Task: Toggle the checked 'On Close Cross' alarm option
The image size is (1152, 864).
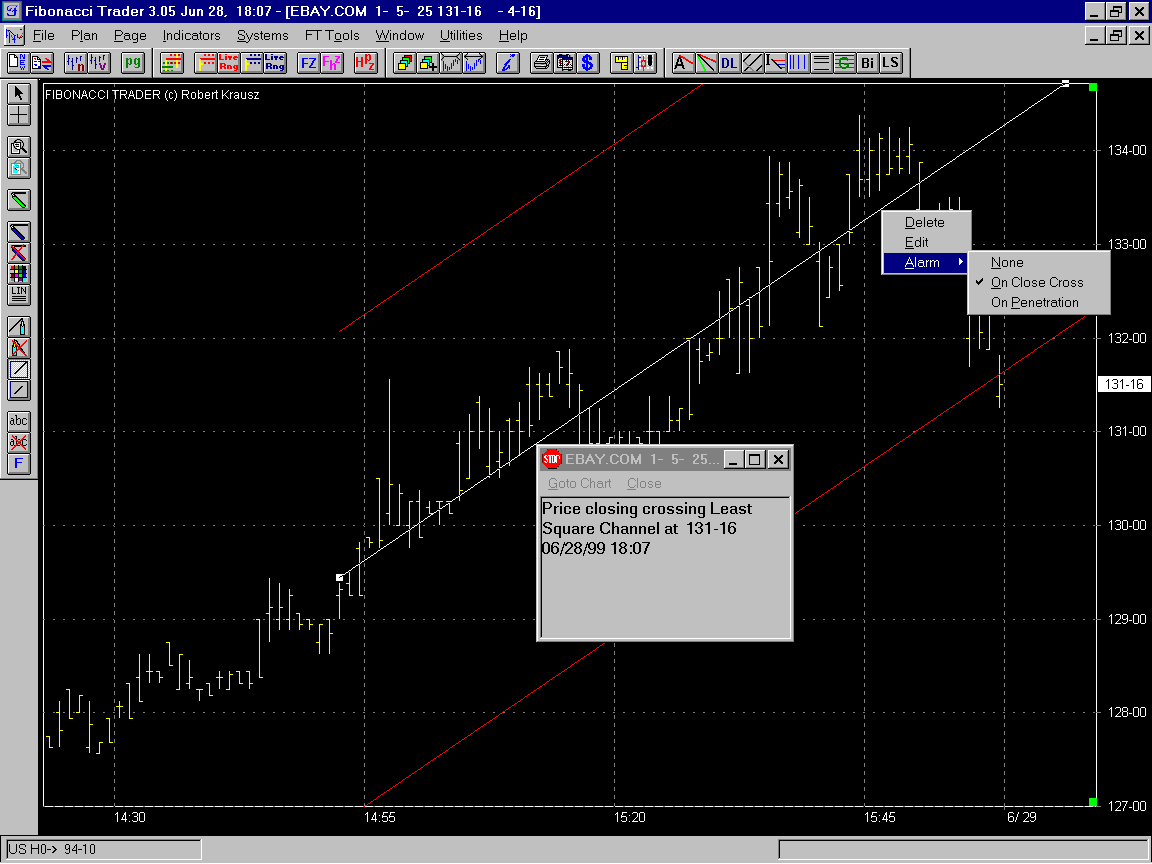Action: pos(1039,282)
